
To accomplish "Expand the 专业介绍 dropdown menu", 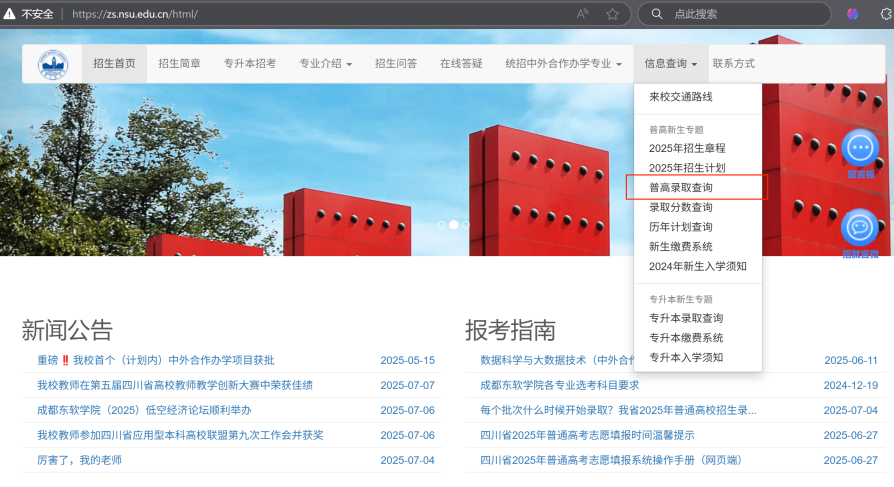I will pyautogui.click(x=326, y=64).
